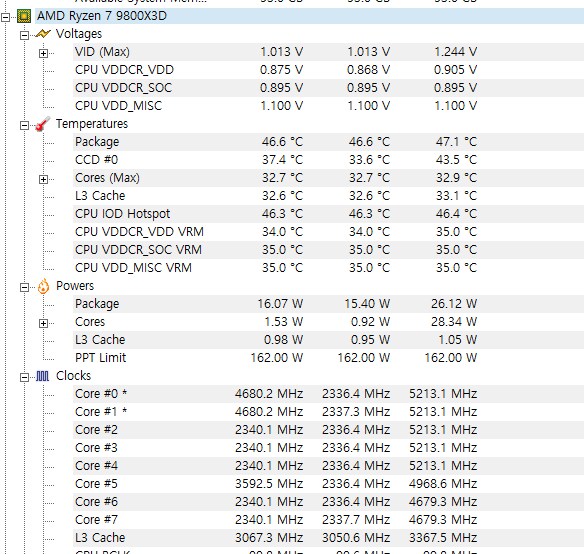Select the AMD Ryzen 7 9800X3D row
The image size is (584, 554).
coord(309,16)
